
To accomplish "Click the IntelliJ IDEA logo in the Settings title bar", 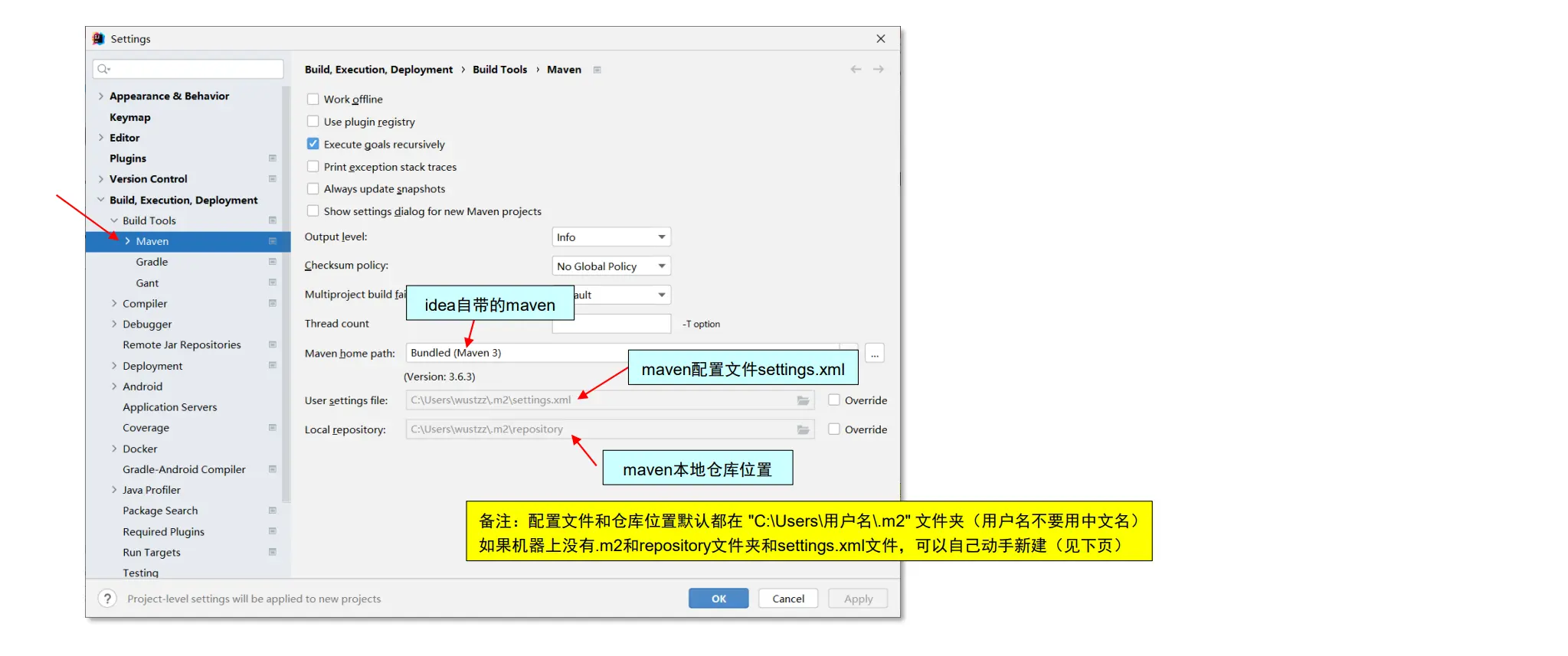I will tap(98, 38).
